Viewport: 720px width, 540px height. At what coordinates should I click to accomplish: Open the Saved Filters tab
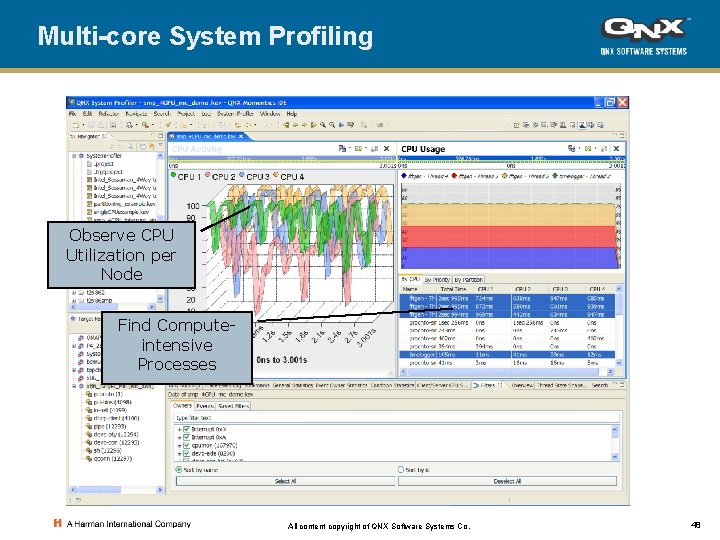click(233, 406)
